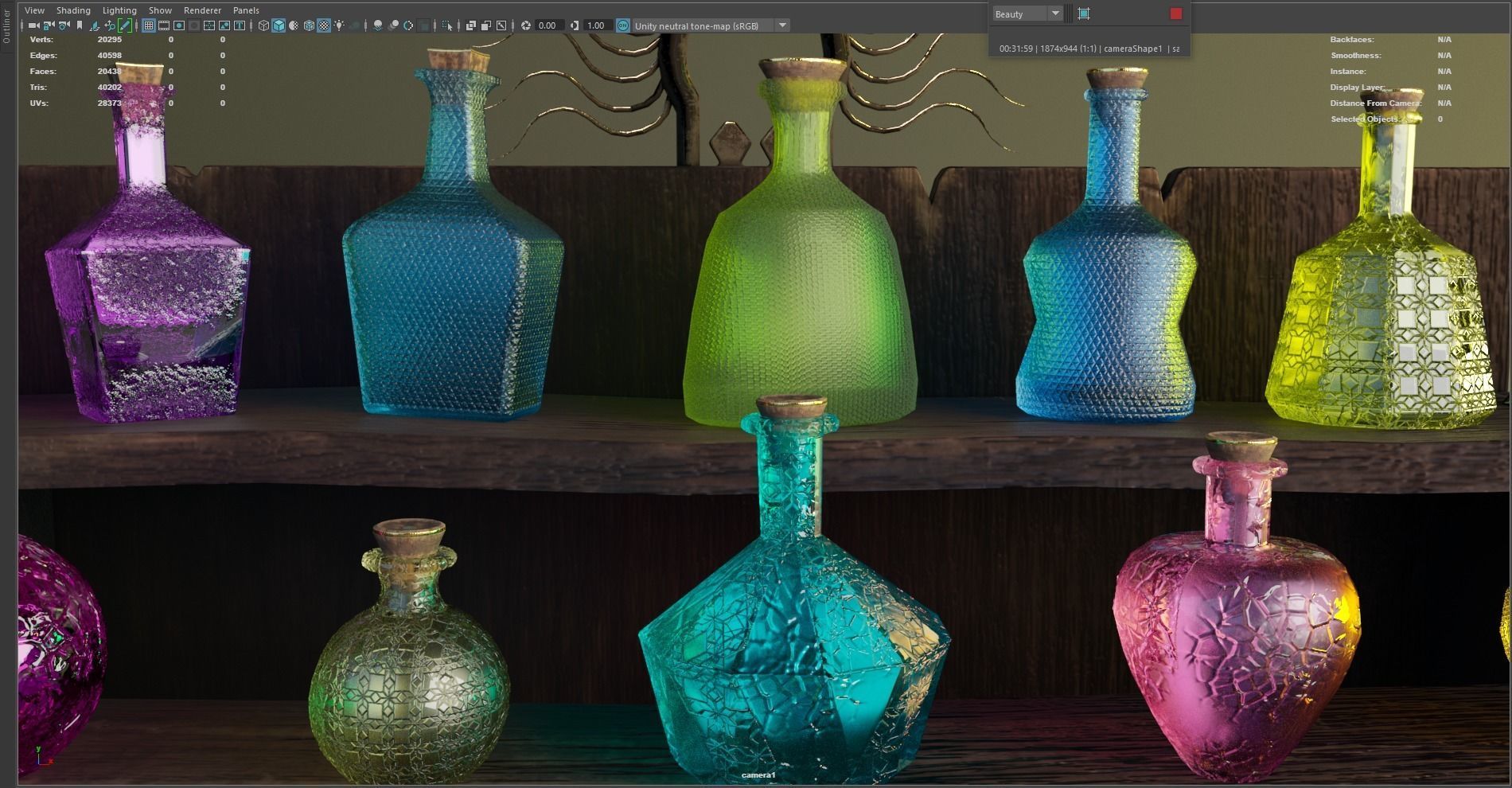Stop the render with the red button
Screen dimensions: 1512x788
coord(1177,14)
